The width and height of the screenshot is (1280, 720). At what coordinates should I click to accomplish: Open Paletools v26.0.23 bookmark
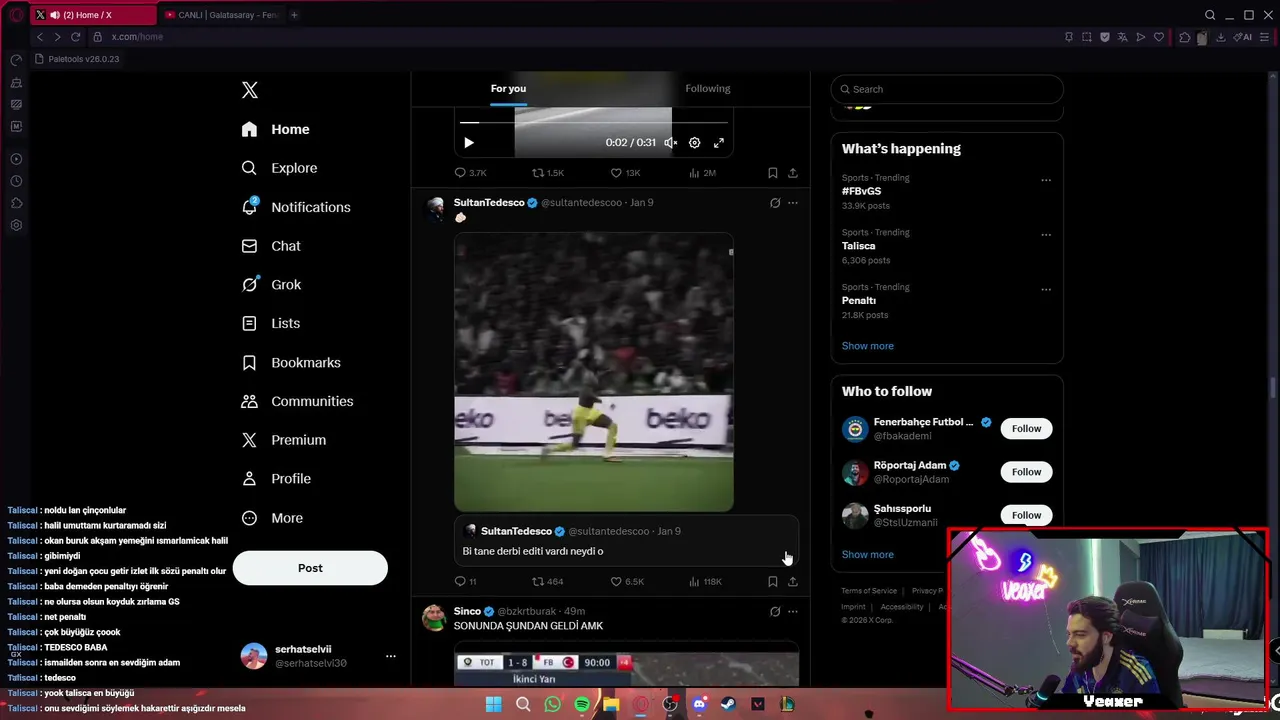click(77, 59)
